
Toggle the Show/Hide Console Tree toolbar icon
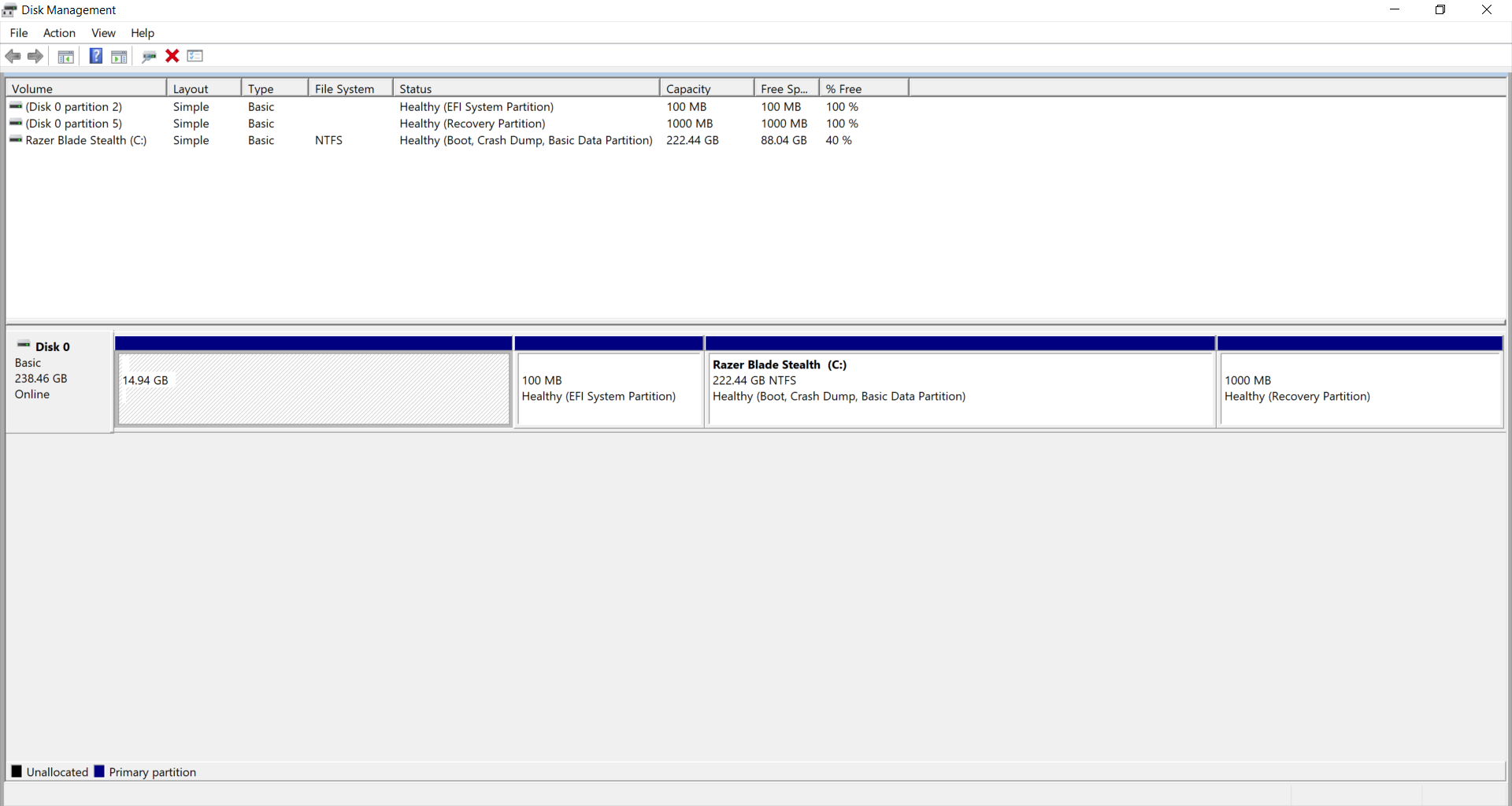(x=66, y=57)
